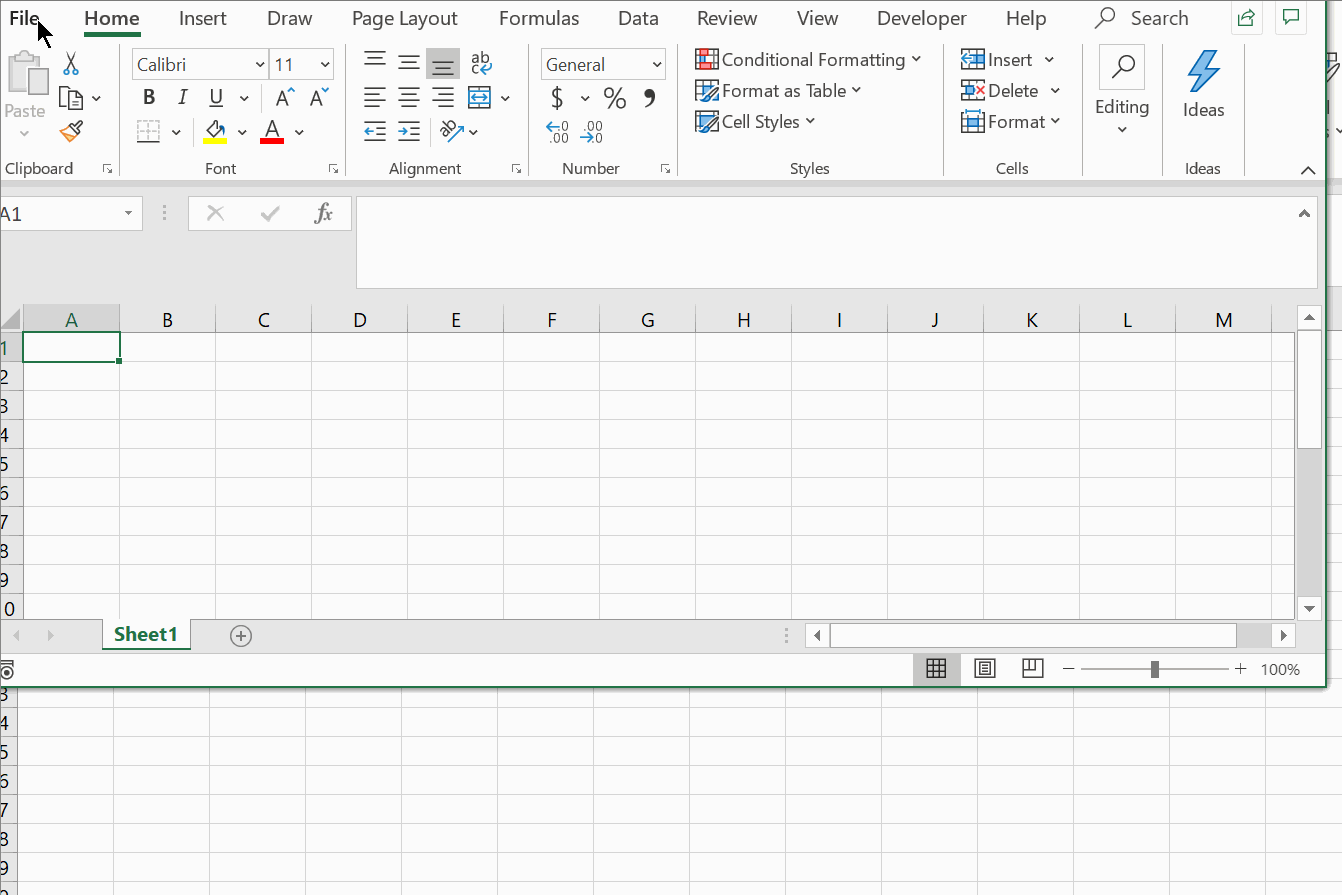Select the Sheet1 tab
The image size is (1342, 895).
pos(146,634)
